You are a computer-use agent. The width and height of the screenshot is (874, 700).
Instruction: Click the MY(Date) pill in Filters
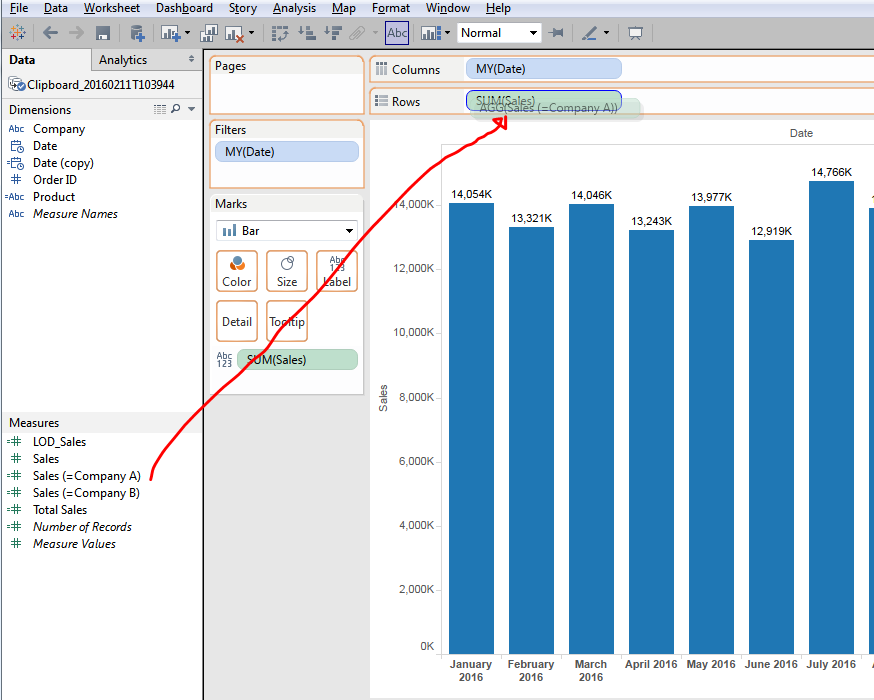287,152
